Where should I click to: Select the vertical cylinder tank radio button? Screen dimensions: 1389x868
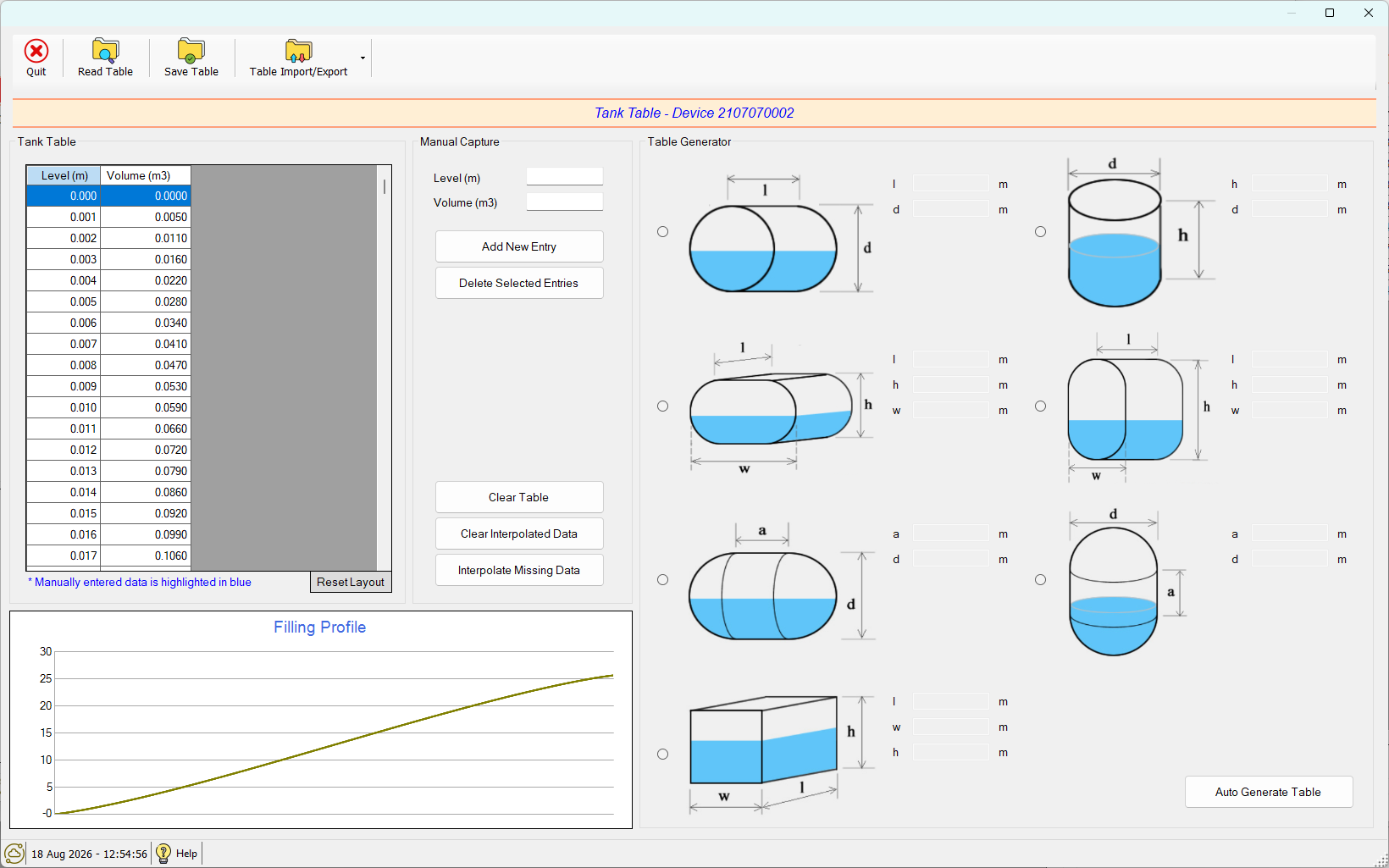point(1041,231)
